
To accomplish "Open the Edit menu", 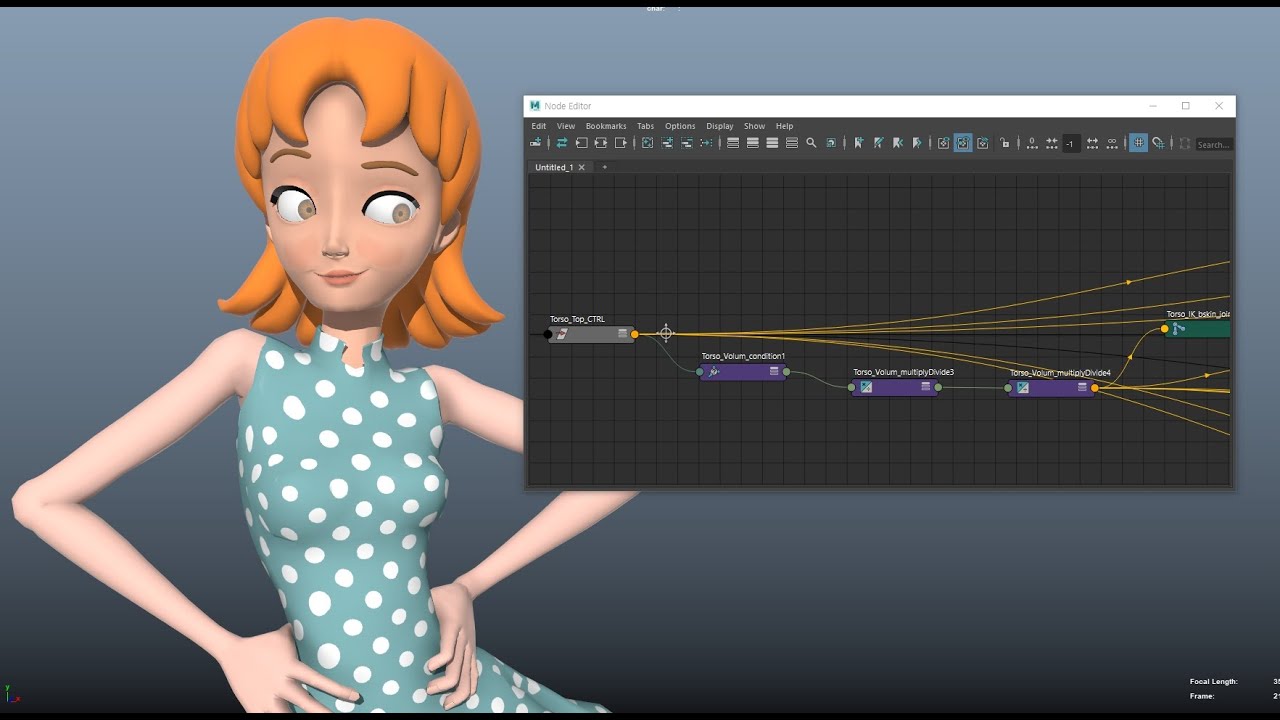I will coord(538,126).
